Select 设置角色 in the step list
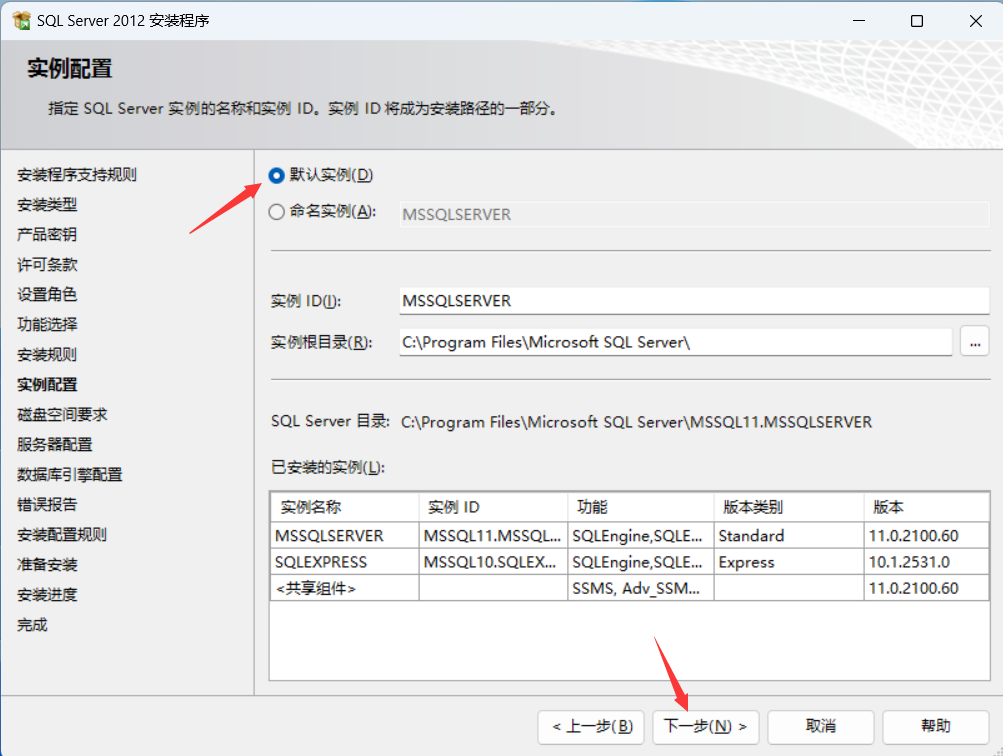The image size is (1003, 756). pos(47,294)
